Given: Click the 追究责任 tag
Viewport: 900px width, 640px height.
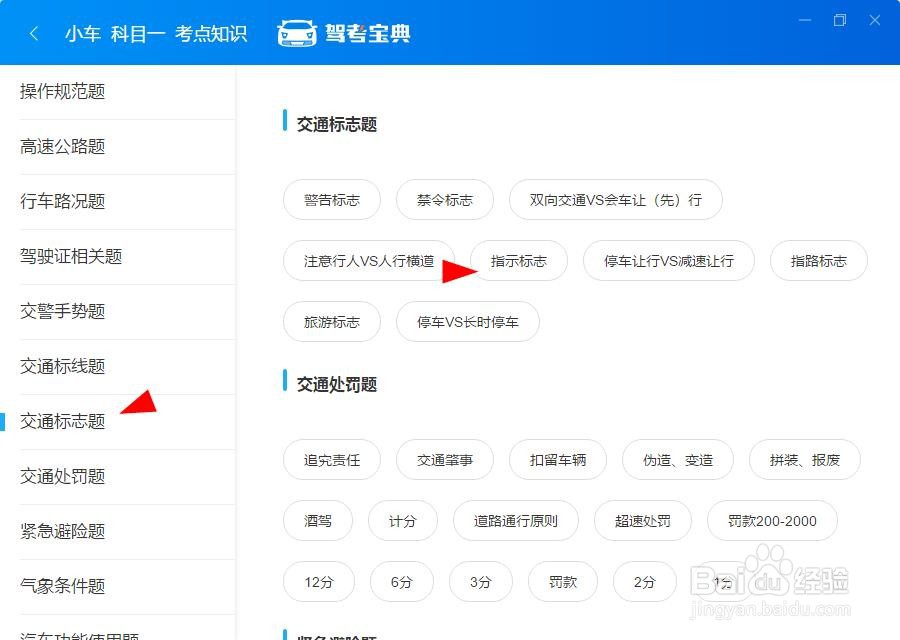Looking at the screenshot, I should [x=332, y=460].
